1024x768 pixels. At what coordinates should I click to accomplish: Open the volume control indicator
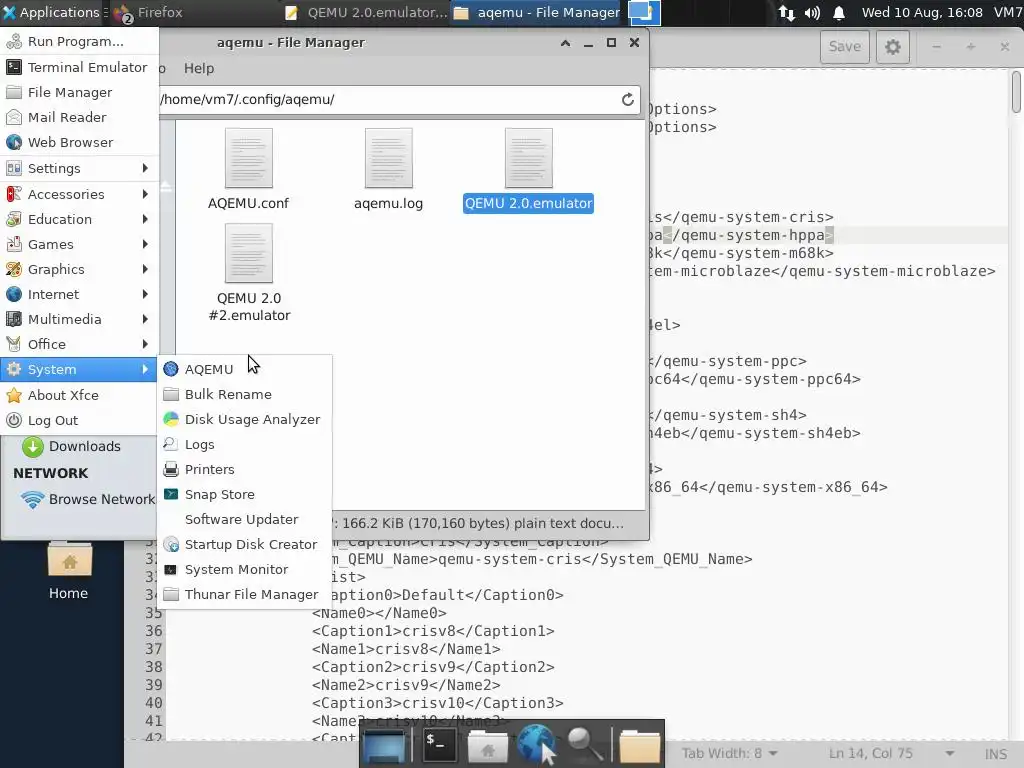812,12
